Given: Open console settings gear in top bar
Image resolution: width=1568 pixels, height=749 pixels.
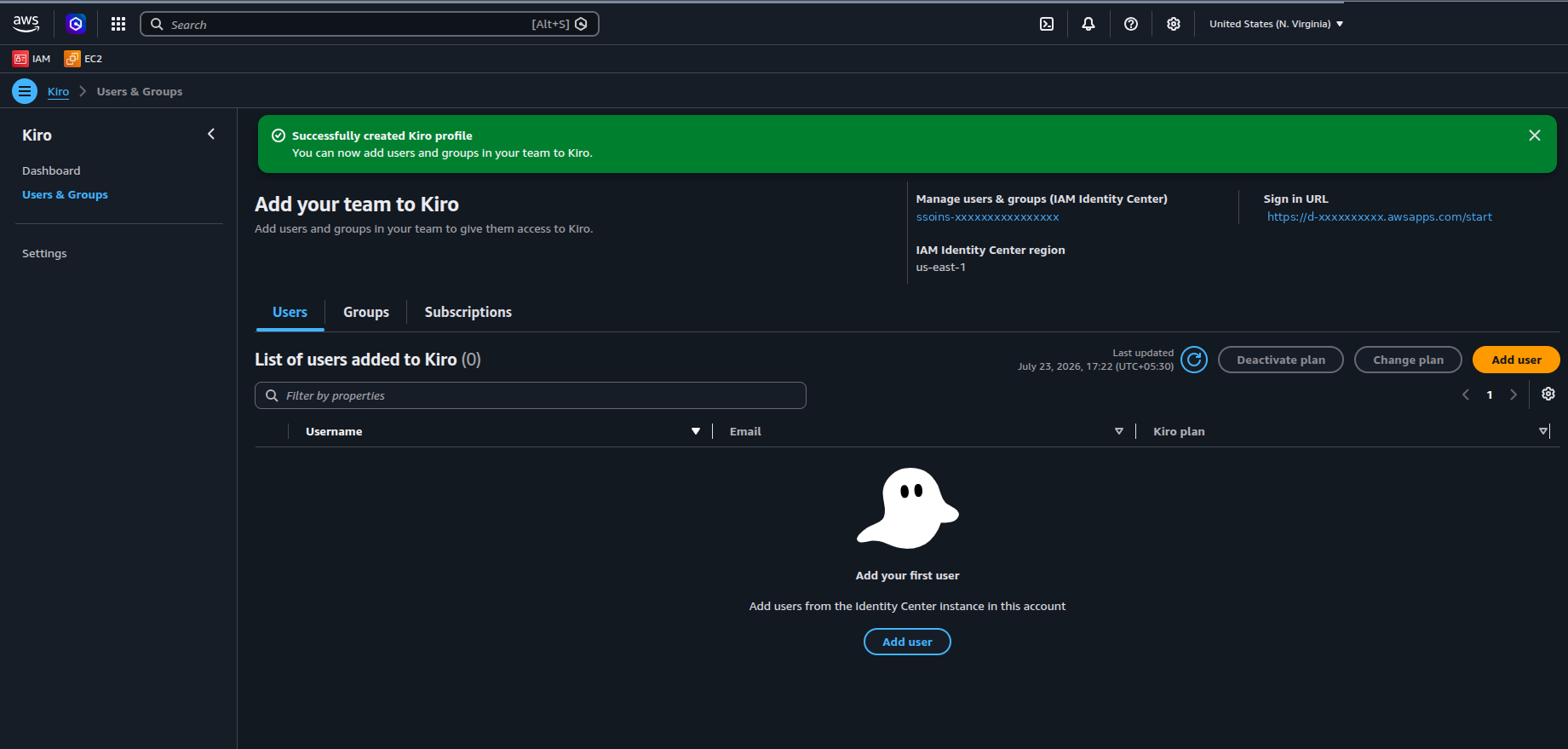Looking at the screenshot, I should click(x=1174, y=24).
